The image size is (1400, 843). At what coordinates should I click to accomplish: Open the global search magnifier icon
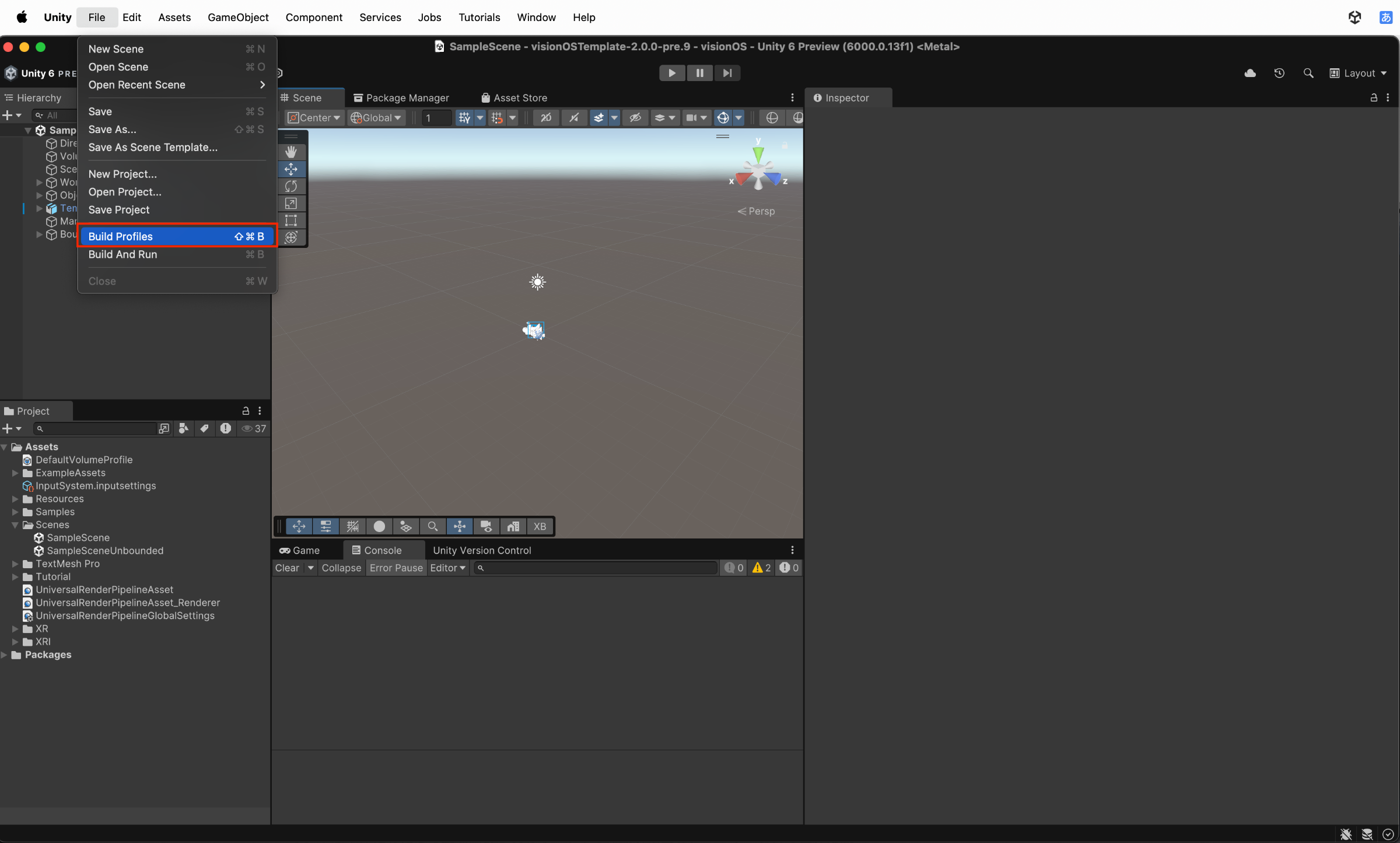pos(1308,73)
